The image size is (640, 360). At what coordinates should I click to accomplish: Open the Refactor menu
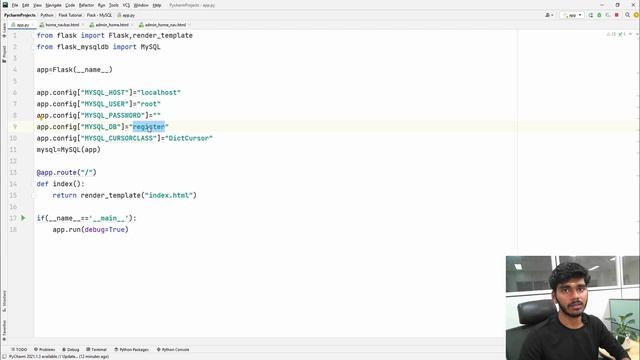pos(86,5)
